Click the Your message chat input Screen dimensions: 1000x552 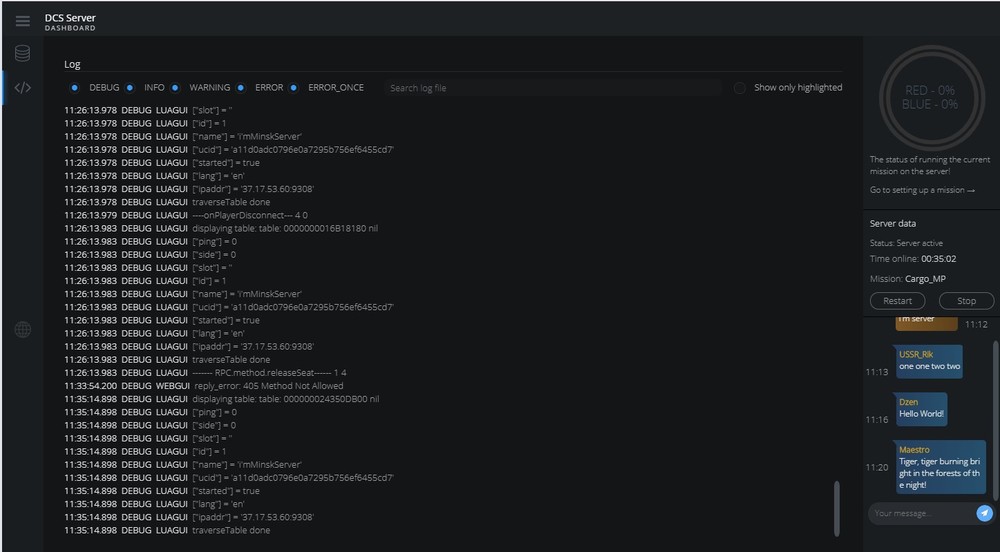920,513
